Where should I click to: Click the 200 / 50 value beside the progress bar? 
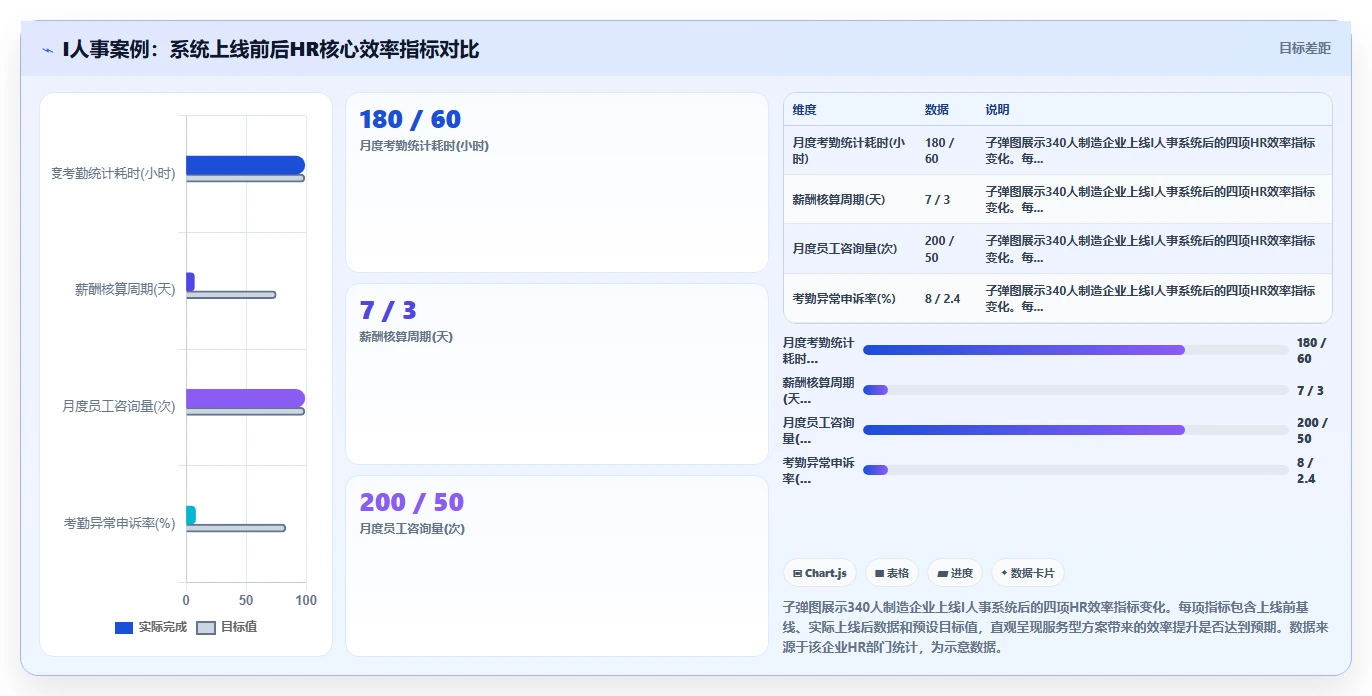(1312, 430)
